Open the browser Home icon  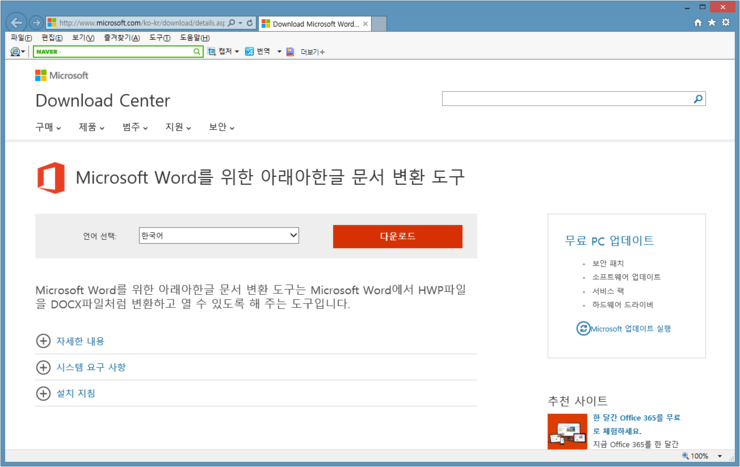[x=698, y=22]
